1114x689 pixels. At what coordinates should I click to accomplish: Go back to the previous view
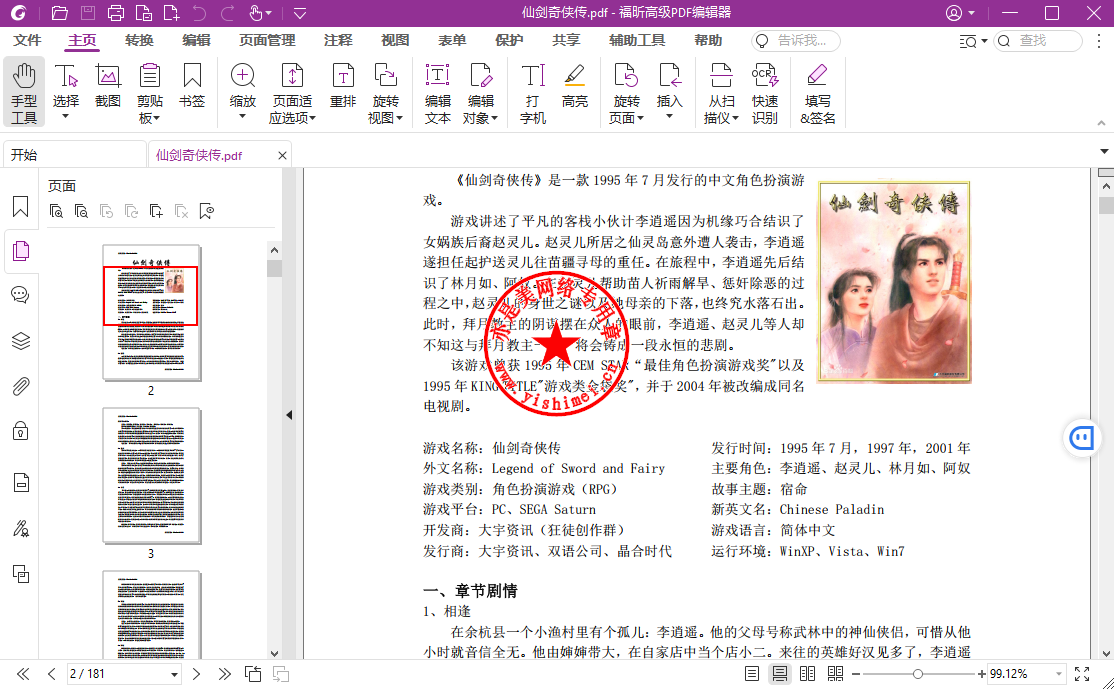pyautogui.click(x=253, y=674)
